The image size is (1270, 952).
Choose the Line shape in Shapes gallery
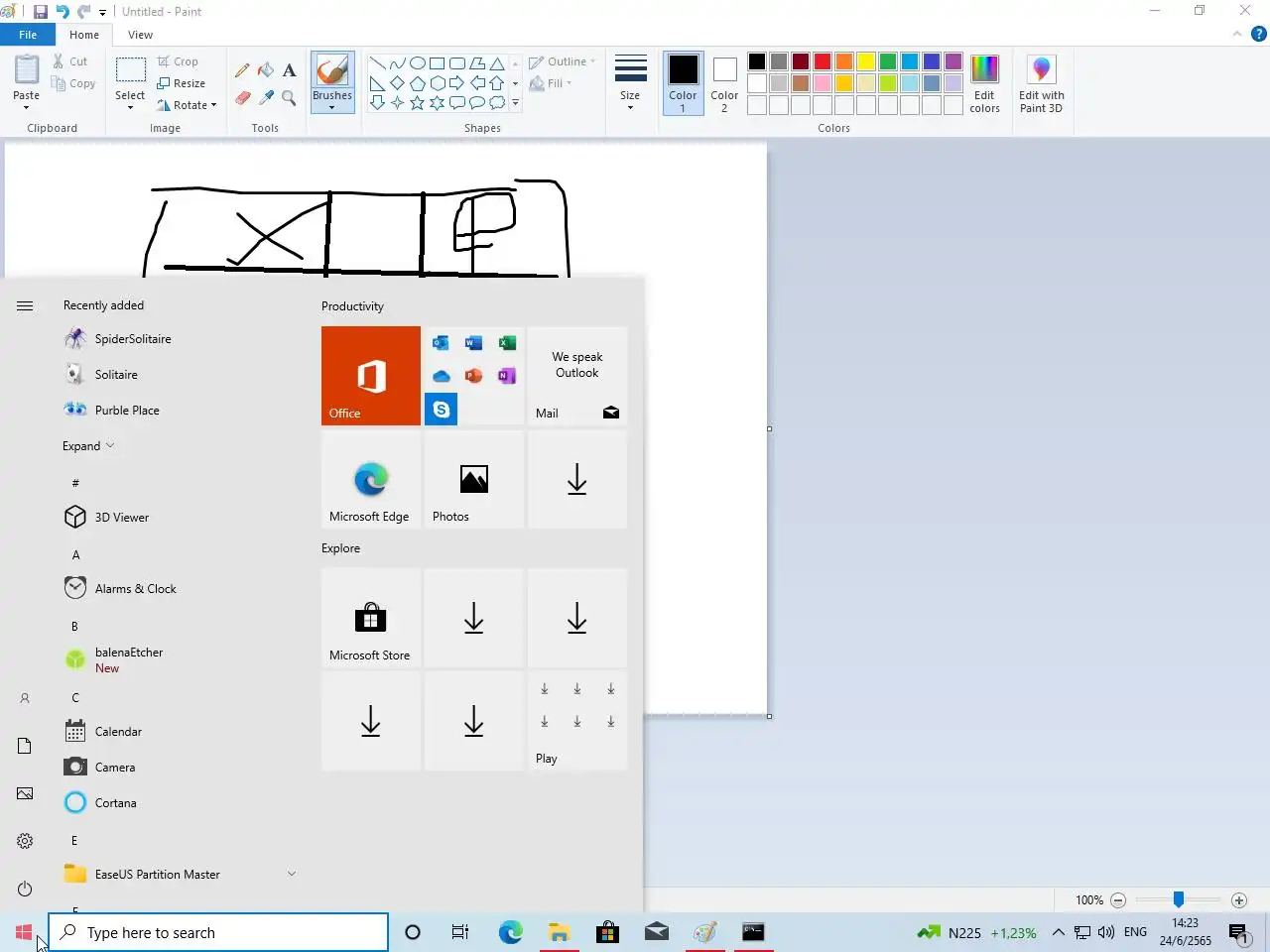(378, 62)
